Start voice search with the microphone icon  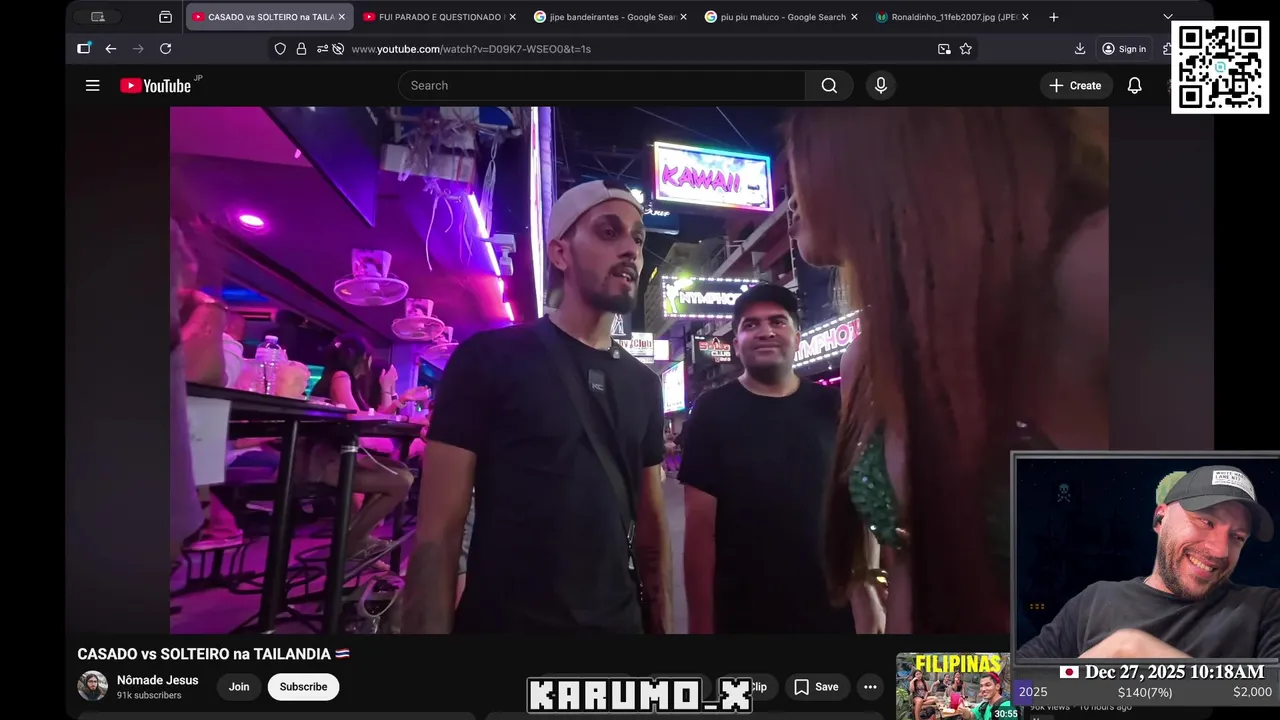coord(881,86)
